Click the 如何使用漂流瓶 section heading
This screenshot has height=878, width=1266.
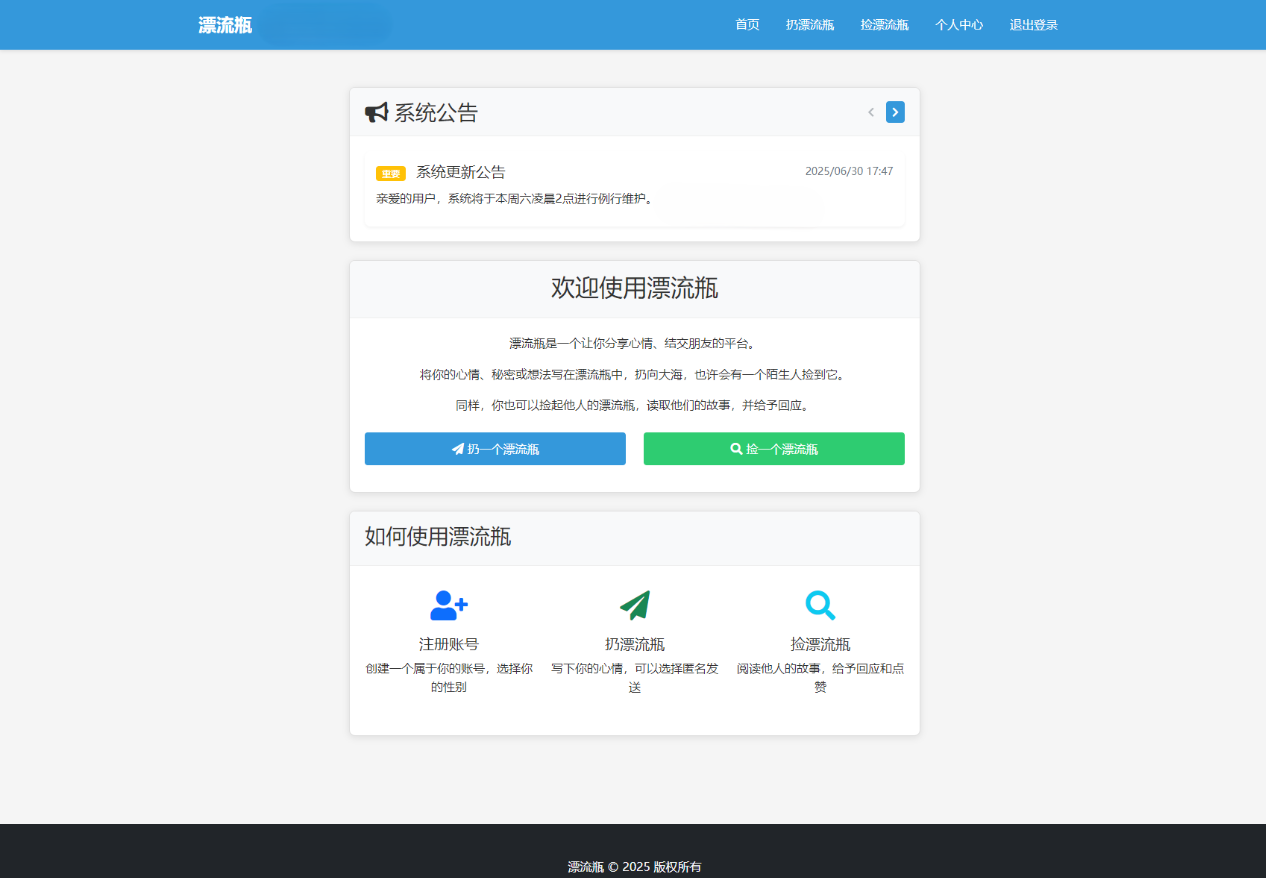pyautogui.click(x=438, y=537)
